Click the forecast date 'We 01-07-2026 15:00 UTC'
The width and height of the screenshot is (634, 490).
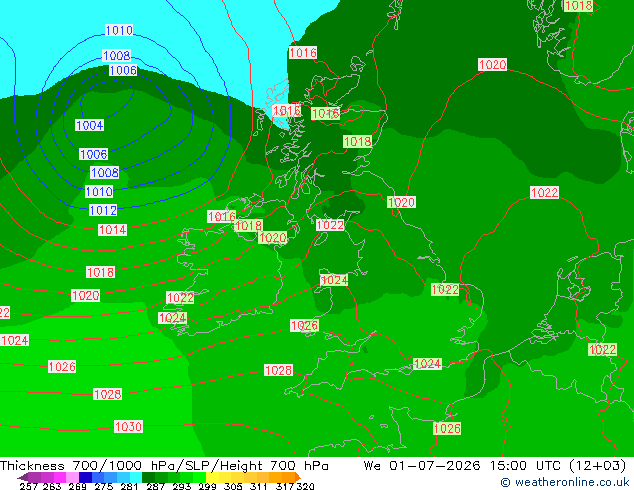462,466
